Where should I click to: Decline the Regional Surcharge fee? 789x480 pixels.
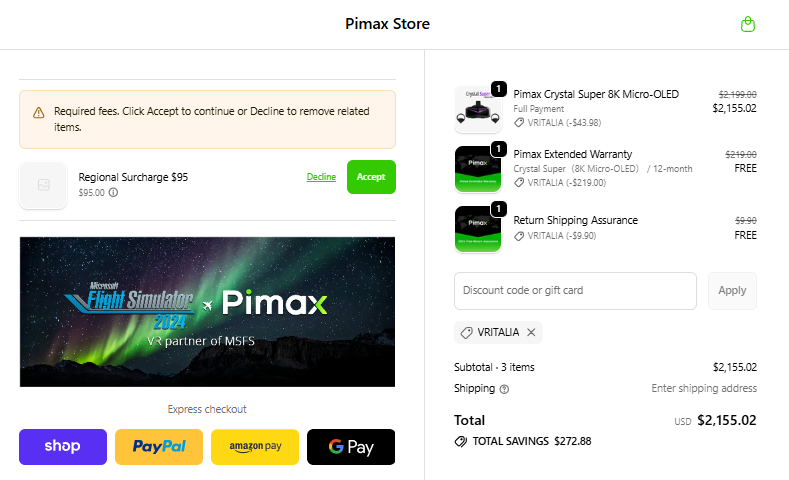click(321, 177)
